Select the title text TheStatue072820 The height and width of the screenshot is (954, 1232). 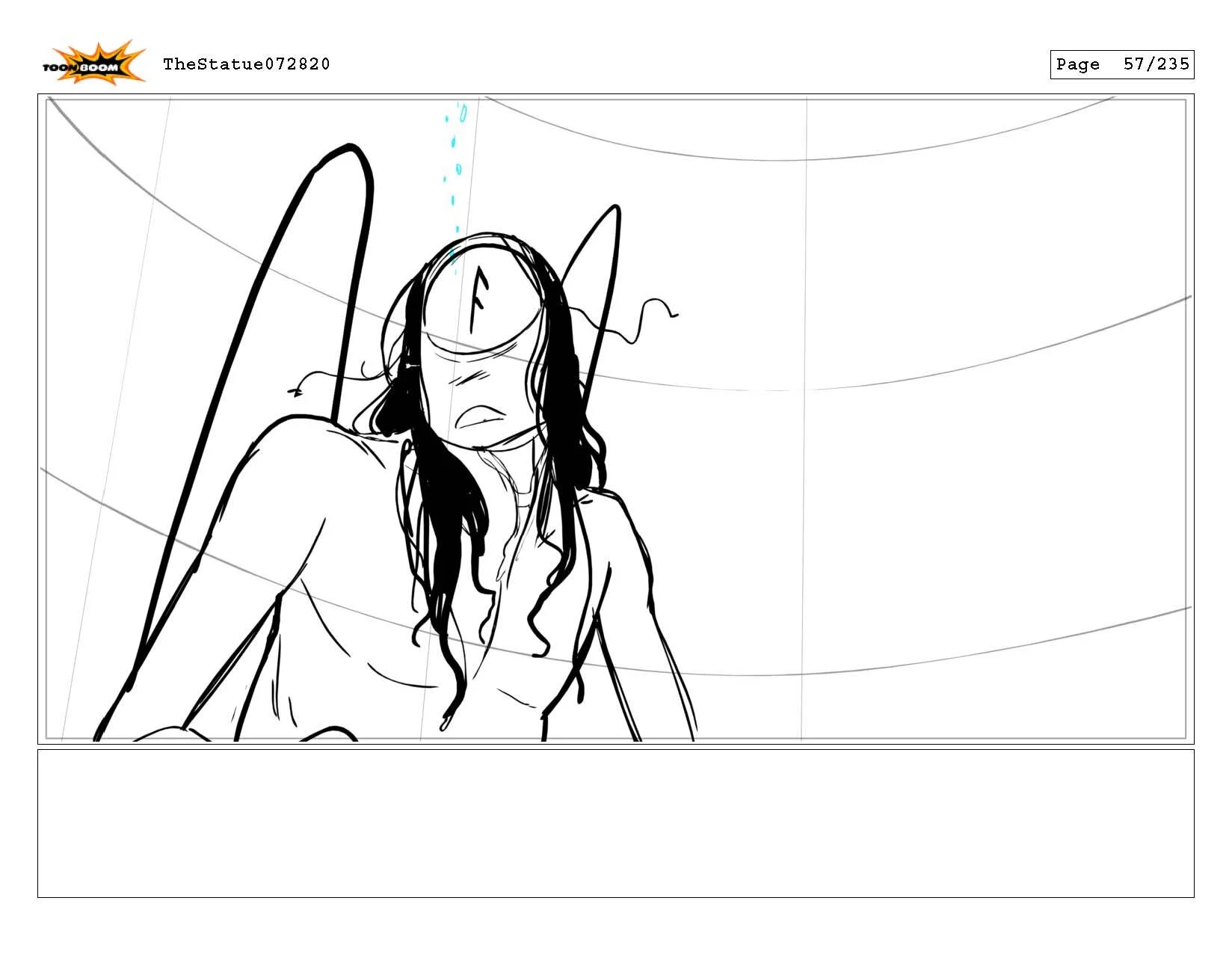[x=247, y=65]
